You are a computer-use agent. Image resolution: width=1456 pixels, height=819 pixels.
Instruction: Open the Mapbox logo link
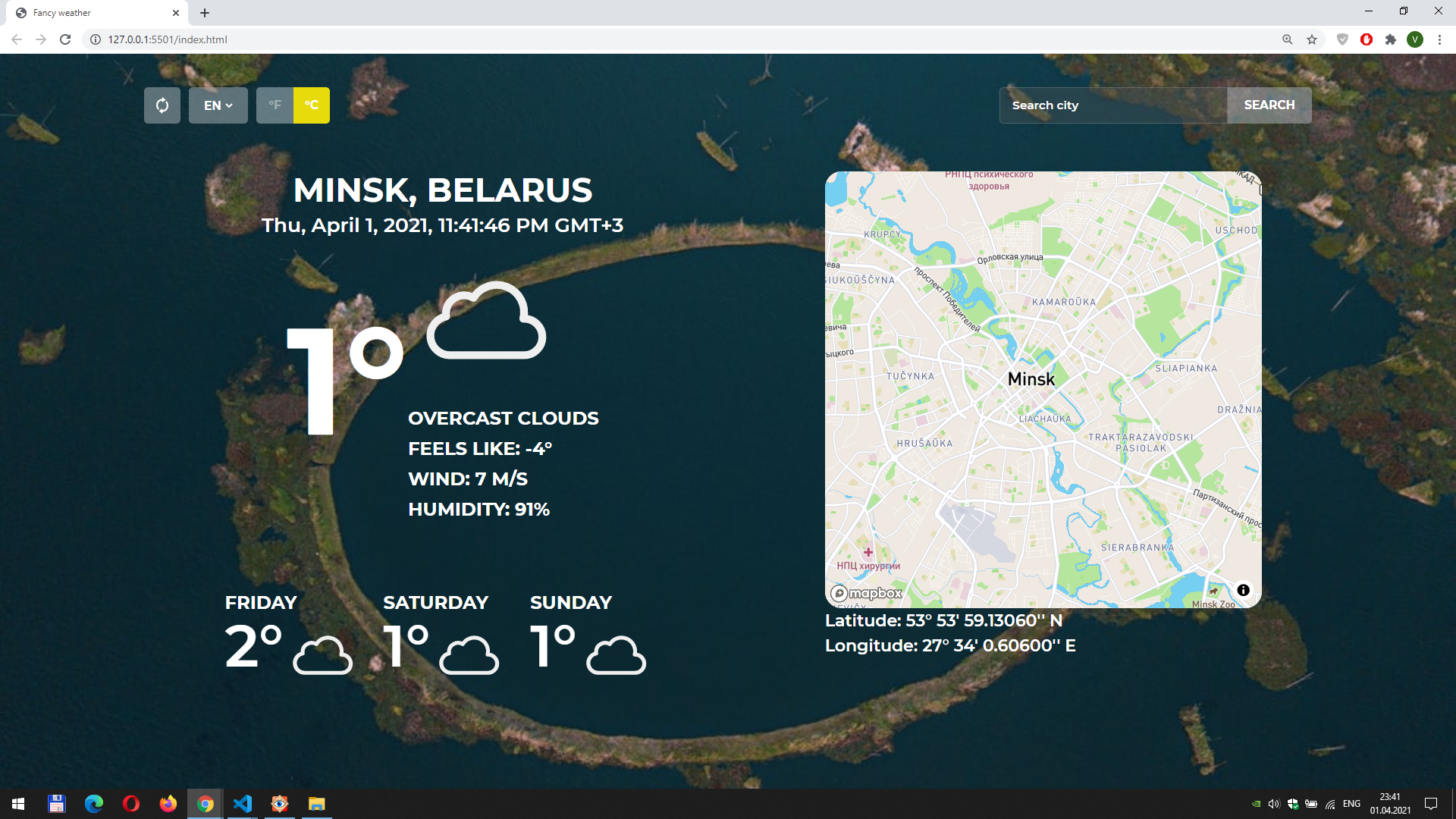point(867,593)
